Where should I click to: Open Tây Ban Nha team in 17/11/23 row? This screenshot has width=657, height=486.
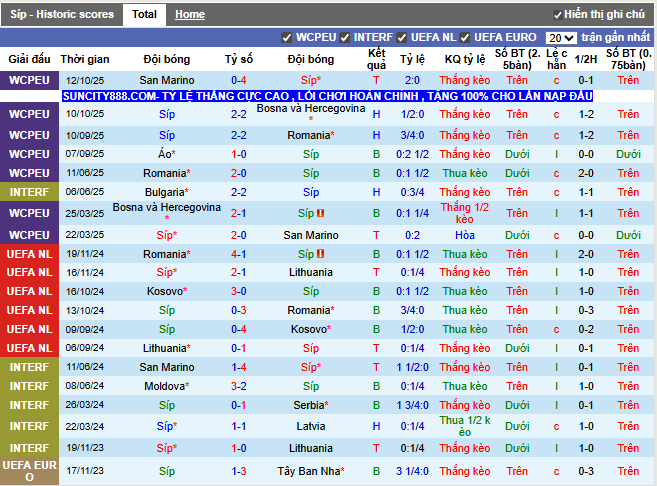(x=310, y=471)
